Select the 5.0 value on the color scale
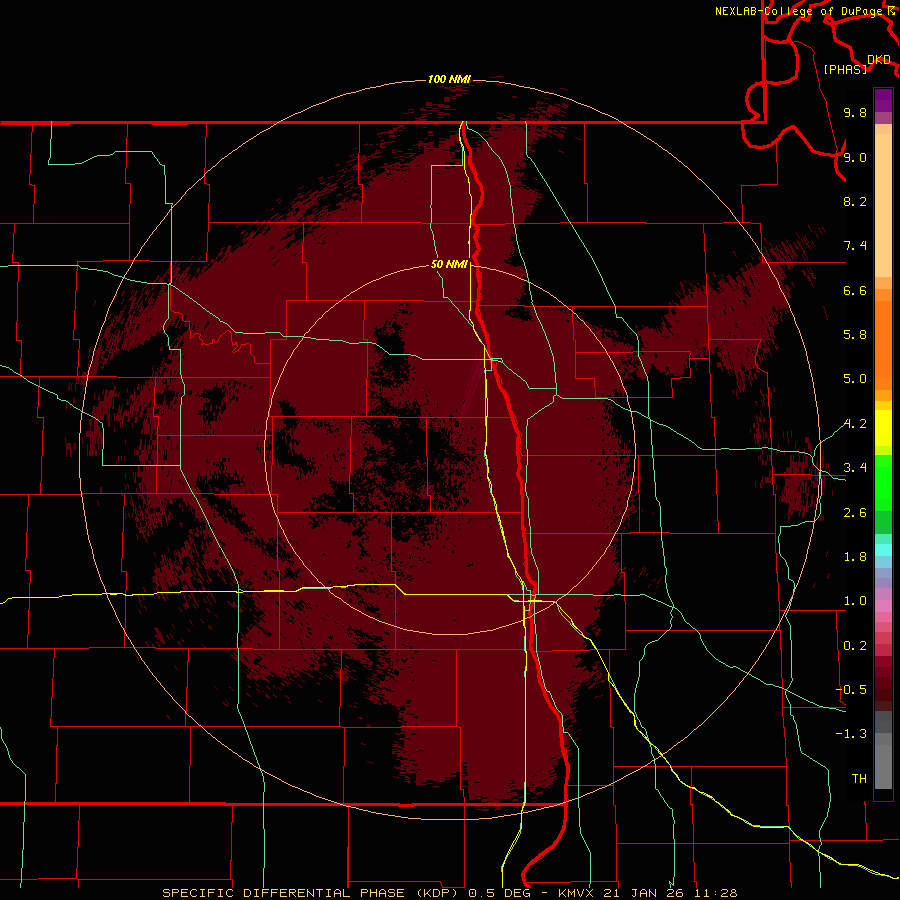This screenshot has width=900, height=900. 855,379
